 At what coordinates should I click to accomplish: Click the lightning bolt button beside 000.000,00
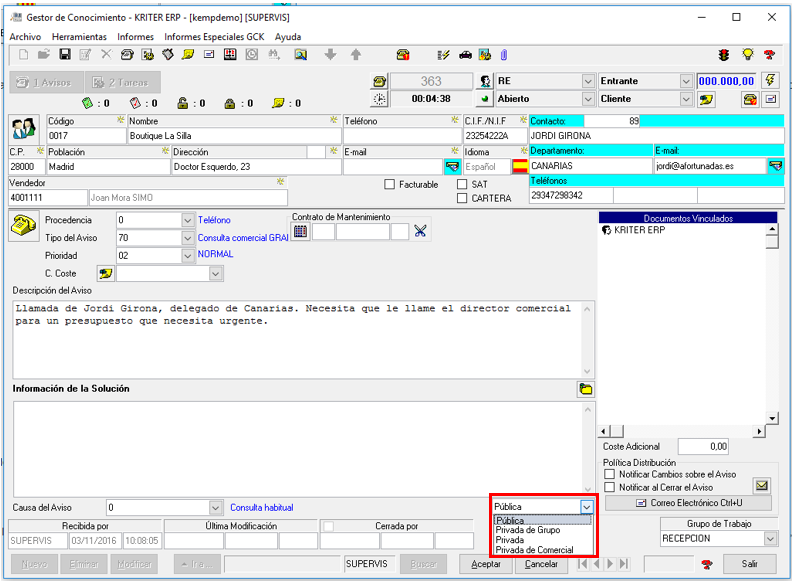click(x=770, y=81)
